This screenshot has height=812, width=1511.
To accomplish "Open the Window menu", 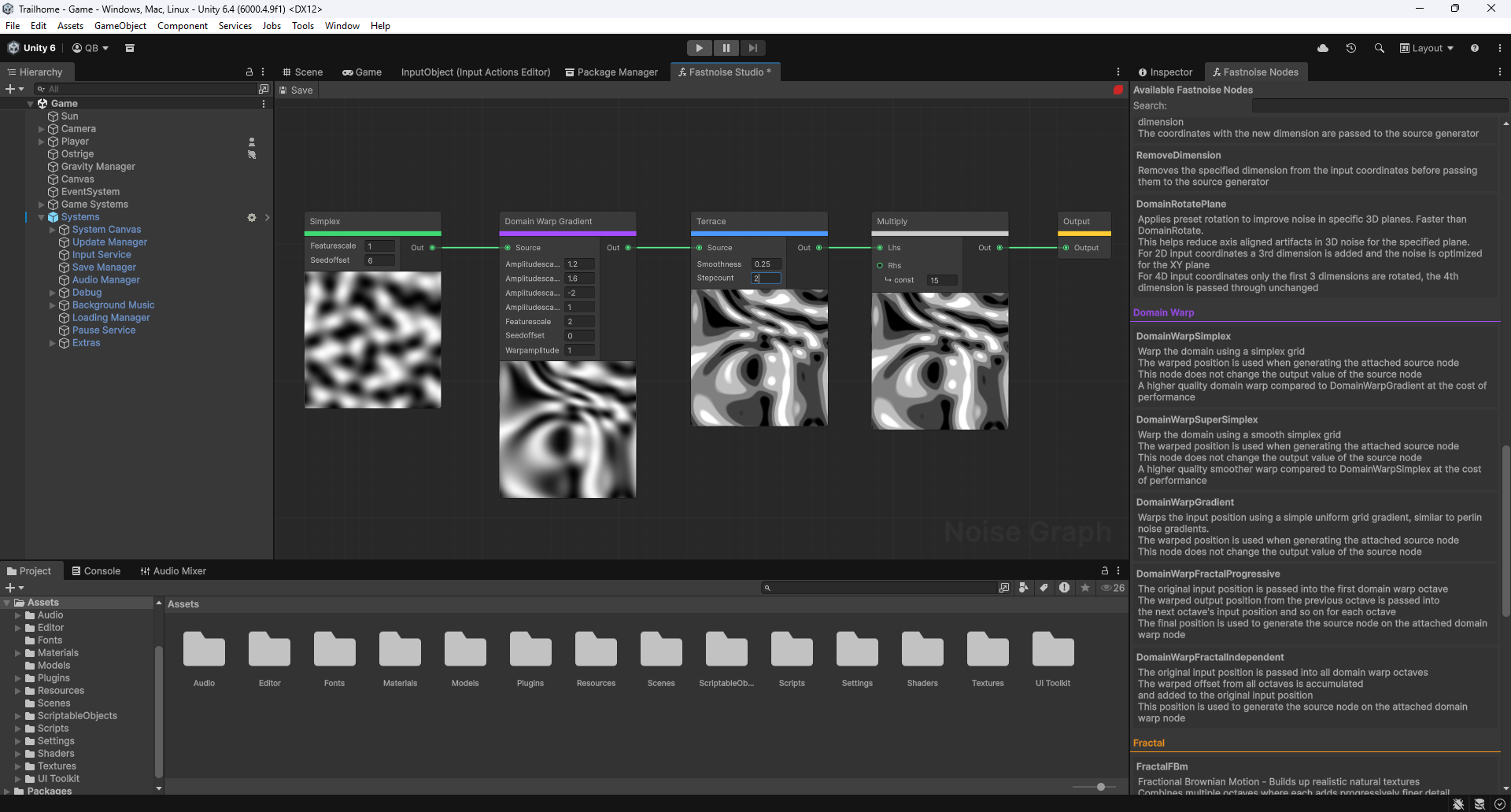I will pos(342,26).
